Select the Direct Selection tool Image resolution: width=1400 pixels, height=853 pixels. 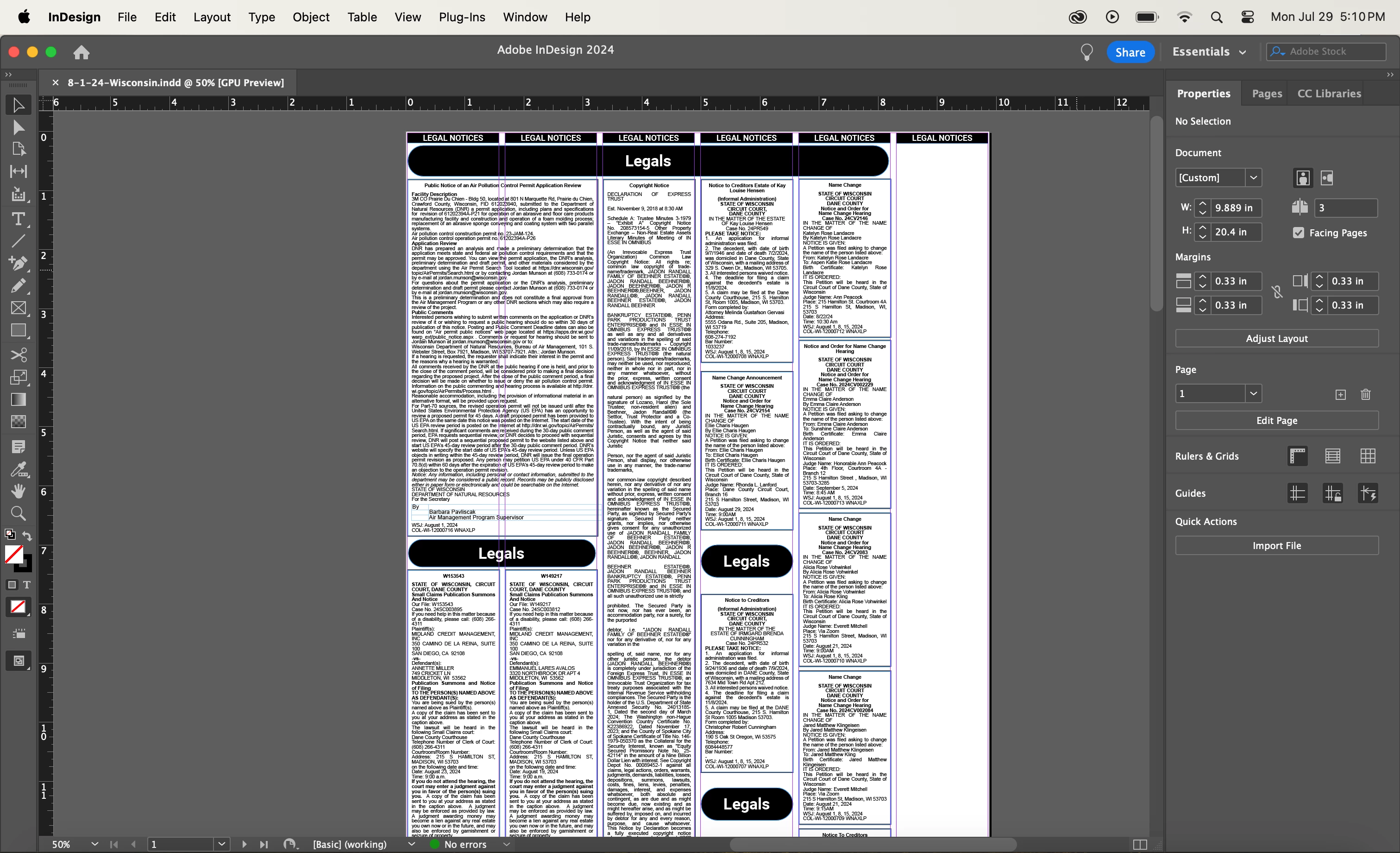18,127
